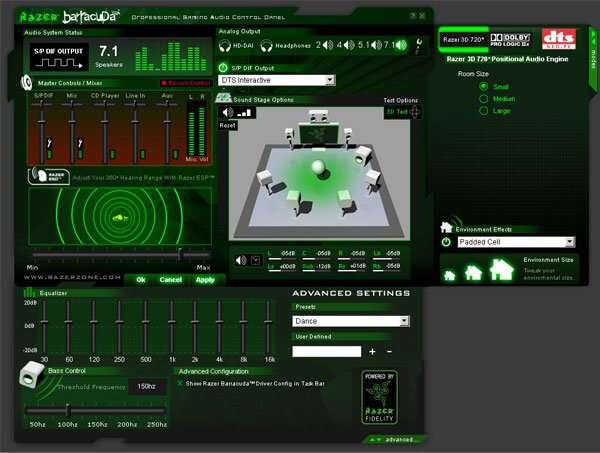The image size is (600, 453).
Task: Toggle the Environment Effects power button
Action: [x=446, y=242]
